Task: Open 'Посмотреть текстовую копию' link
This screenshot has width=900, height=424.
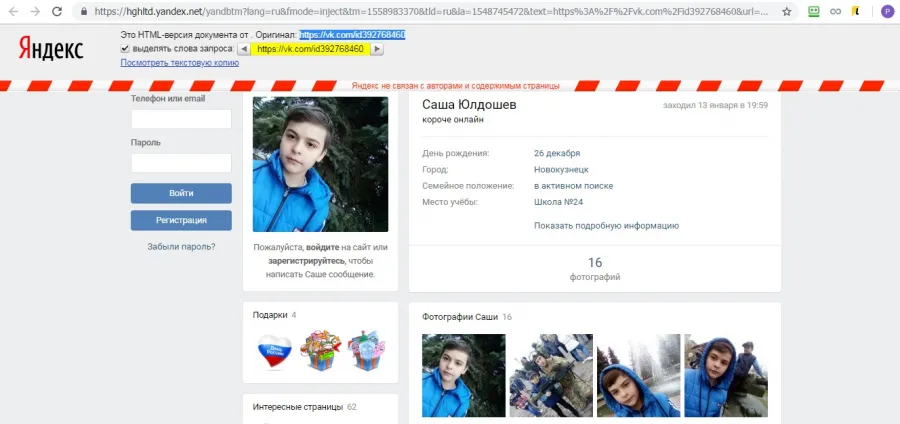Action: (180, 63)
